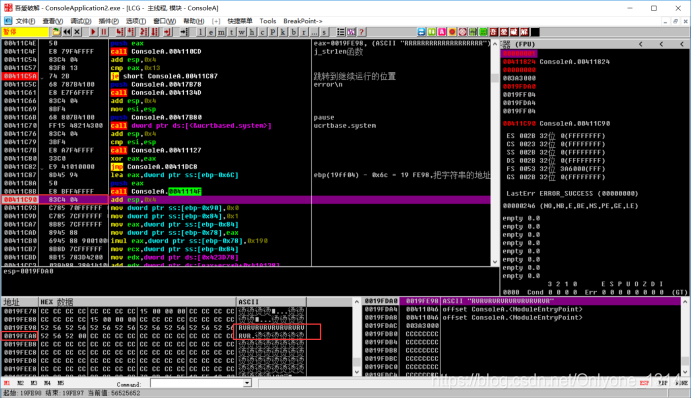Screen dimensions: 691x399
Task: Open Breakpoints 'b' toolbar button
Action: [293, 32]
